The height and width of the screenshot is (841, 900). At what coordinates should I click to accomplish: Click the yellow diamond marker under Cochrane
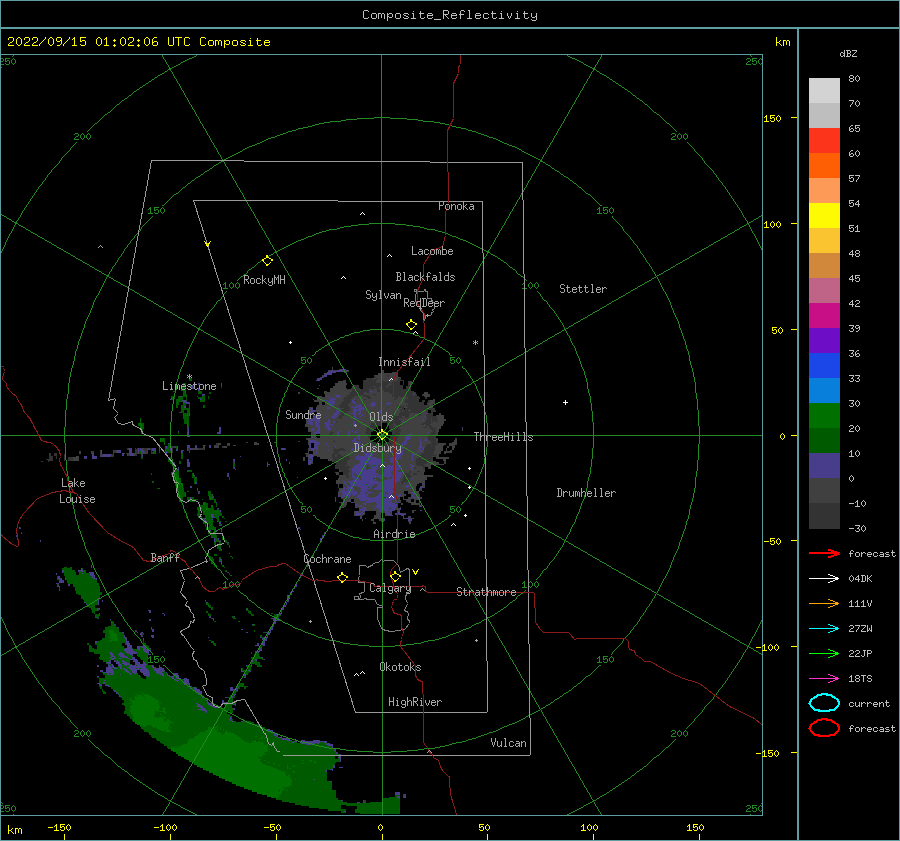tap(342, 577)
